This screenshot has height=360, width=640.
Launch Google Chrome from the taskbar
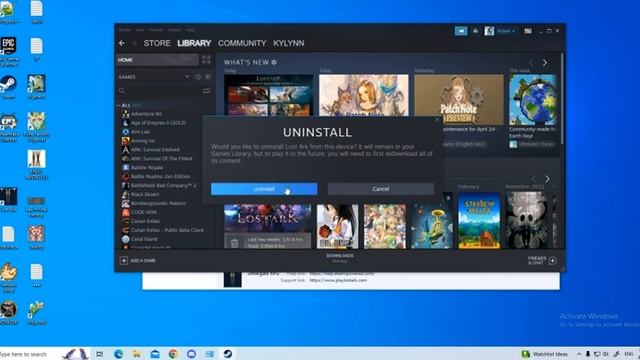point(173,354)
